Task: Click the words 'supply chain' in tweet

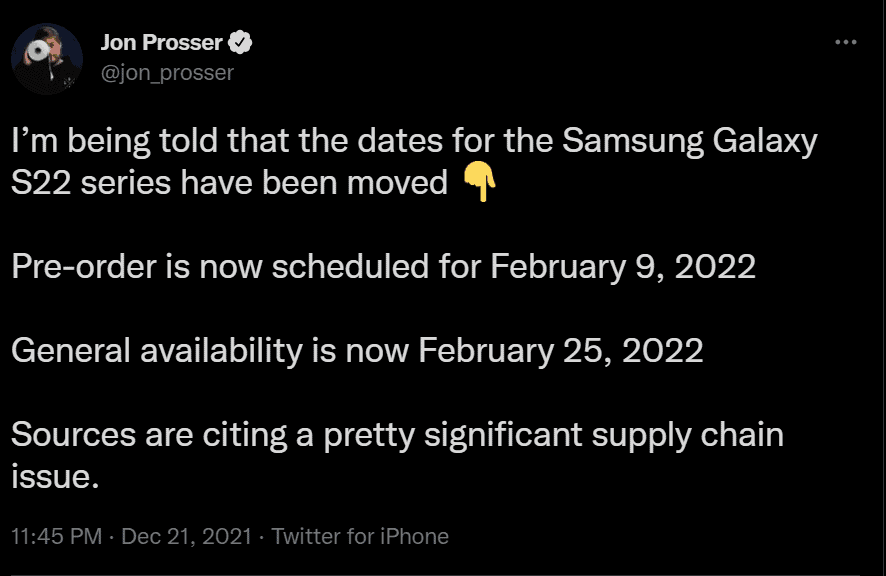Action: point(688,435)
